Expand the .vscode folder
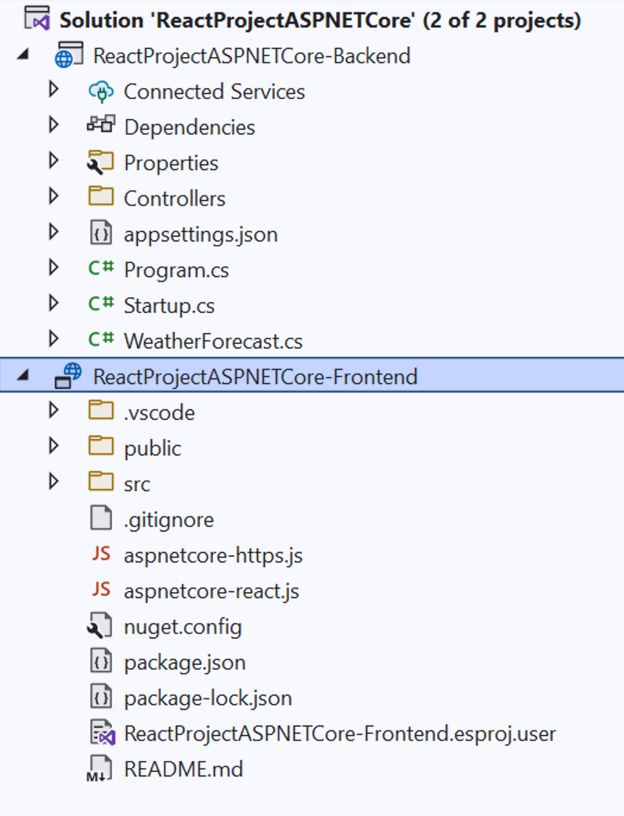This screenshot has height=816, width=624. [x=53, y=411]
